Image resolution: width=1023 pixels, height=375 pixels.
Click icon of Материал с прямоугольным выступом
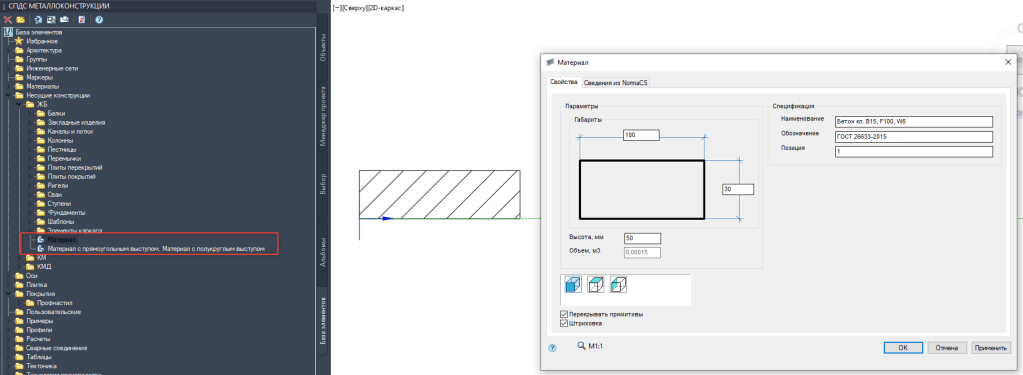click(x=40, y=248)
